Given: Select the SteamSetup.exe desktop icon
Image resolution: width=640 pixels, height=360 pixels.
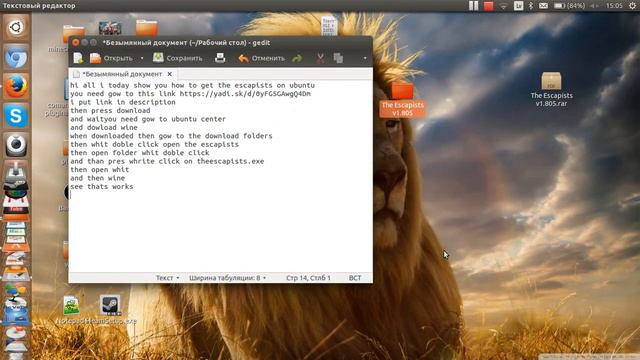Looking at the screenshot, I should tap(111, 310).
